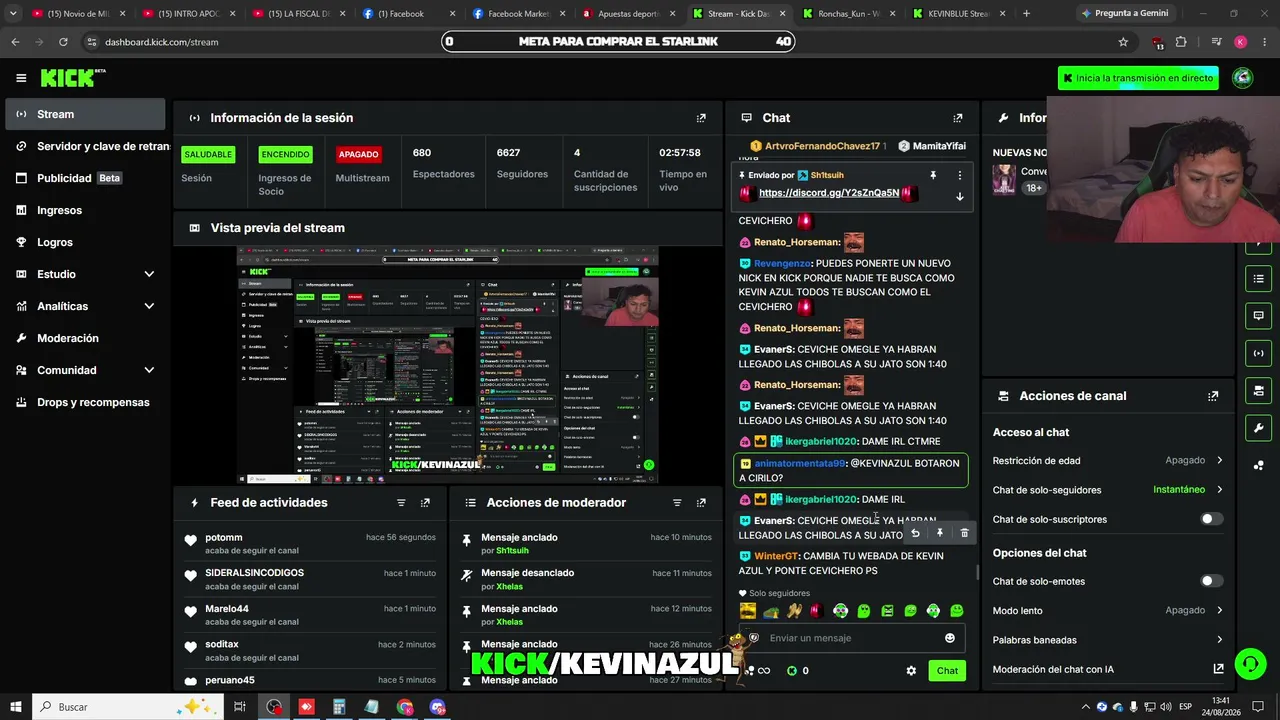Open Moderación in the sidebar
This screenshot has width=1280, height=720.
[x=85, y=338]
